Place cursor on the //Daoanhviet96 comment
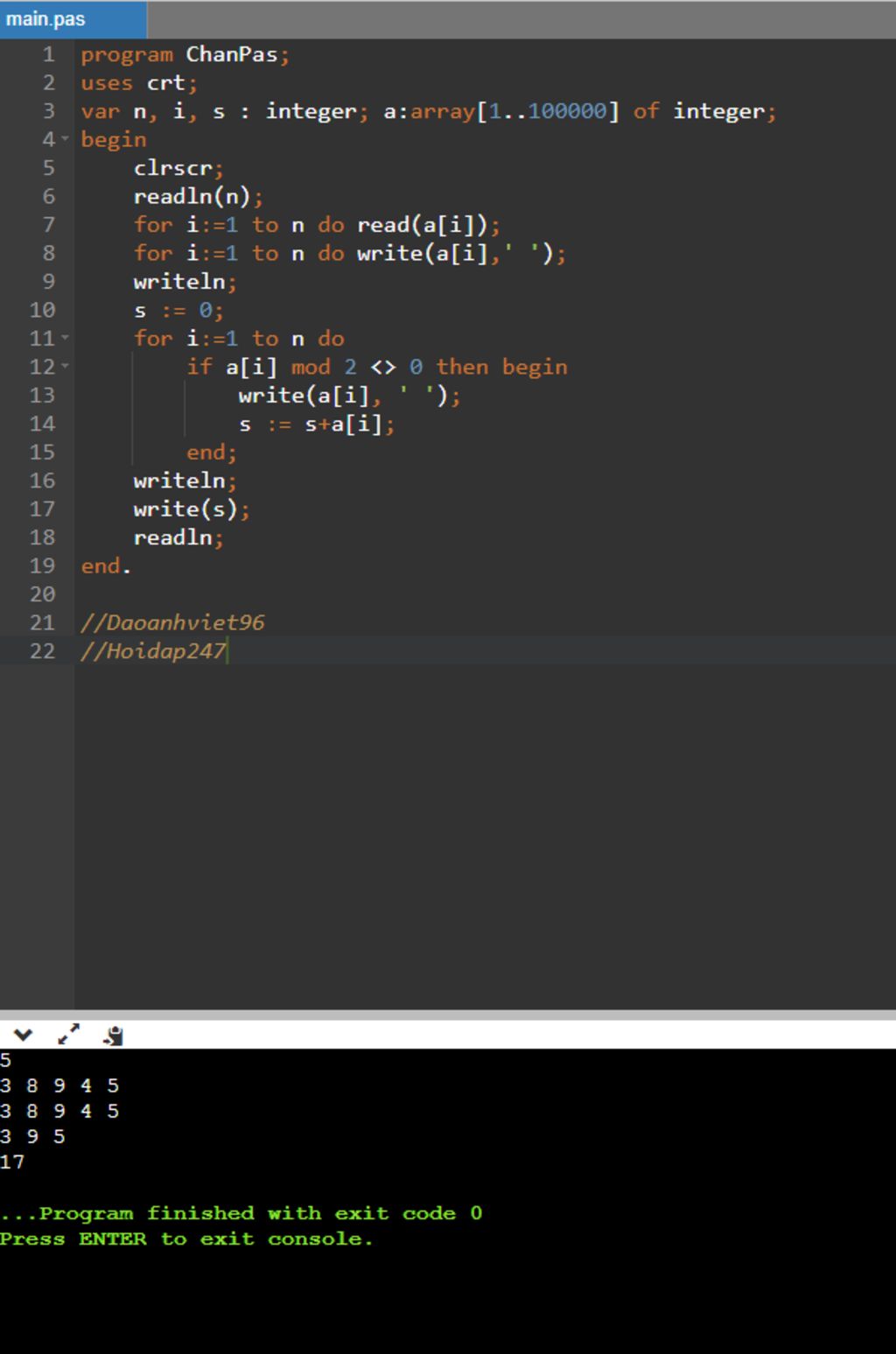Viewport: 896px width, 1354px height. coord(172,622)
